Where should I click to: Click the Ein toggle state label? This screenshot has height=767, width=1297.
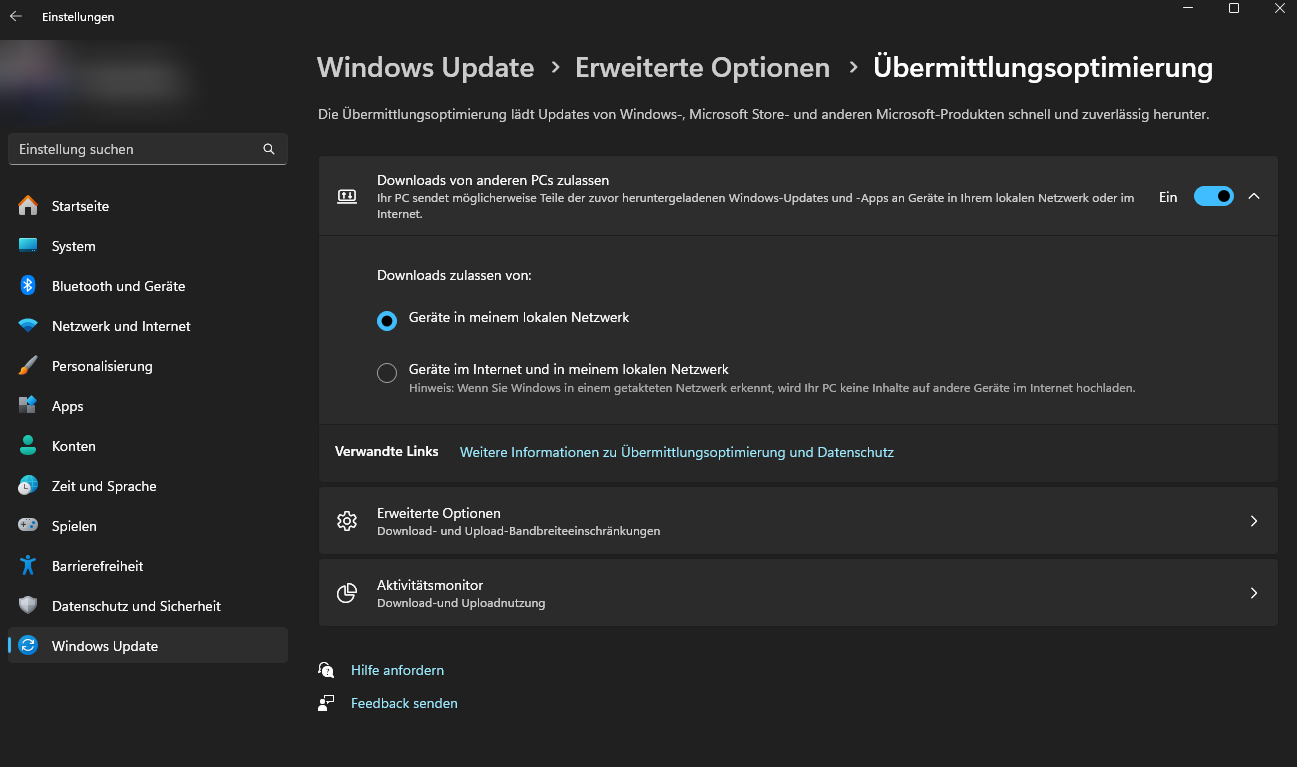1168,197
